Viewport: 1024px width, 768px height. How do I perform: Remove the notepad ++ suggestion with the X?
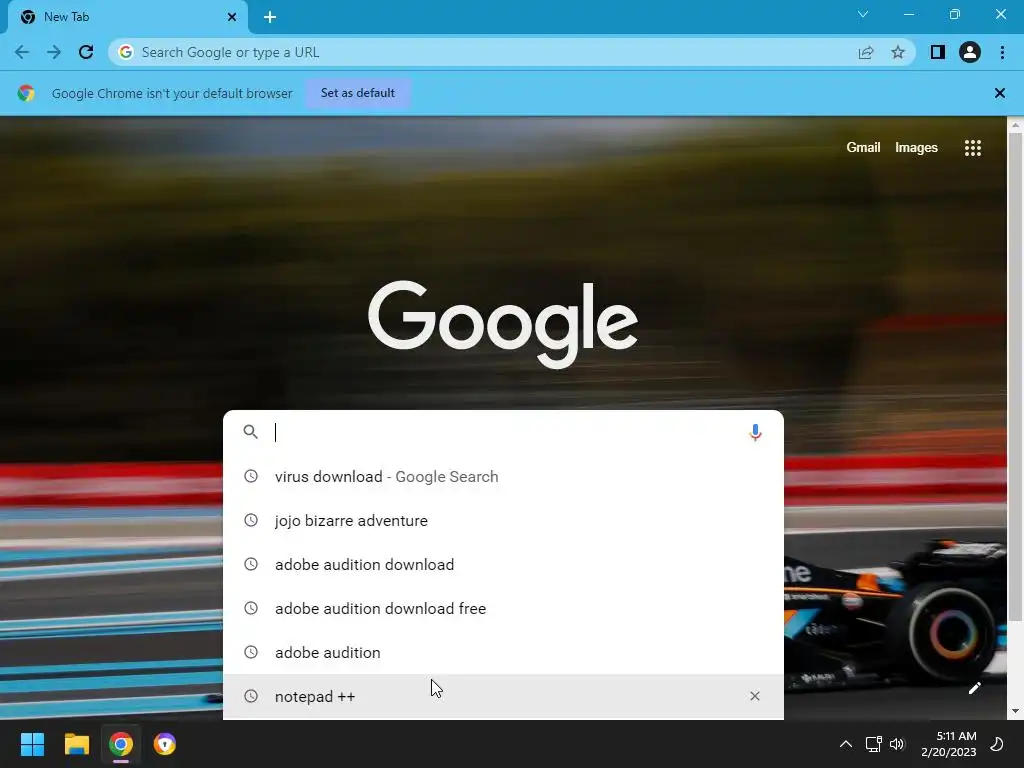(755, 696)
